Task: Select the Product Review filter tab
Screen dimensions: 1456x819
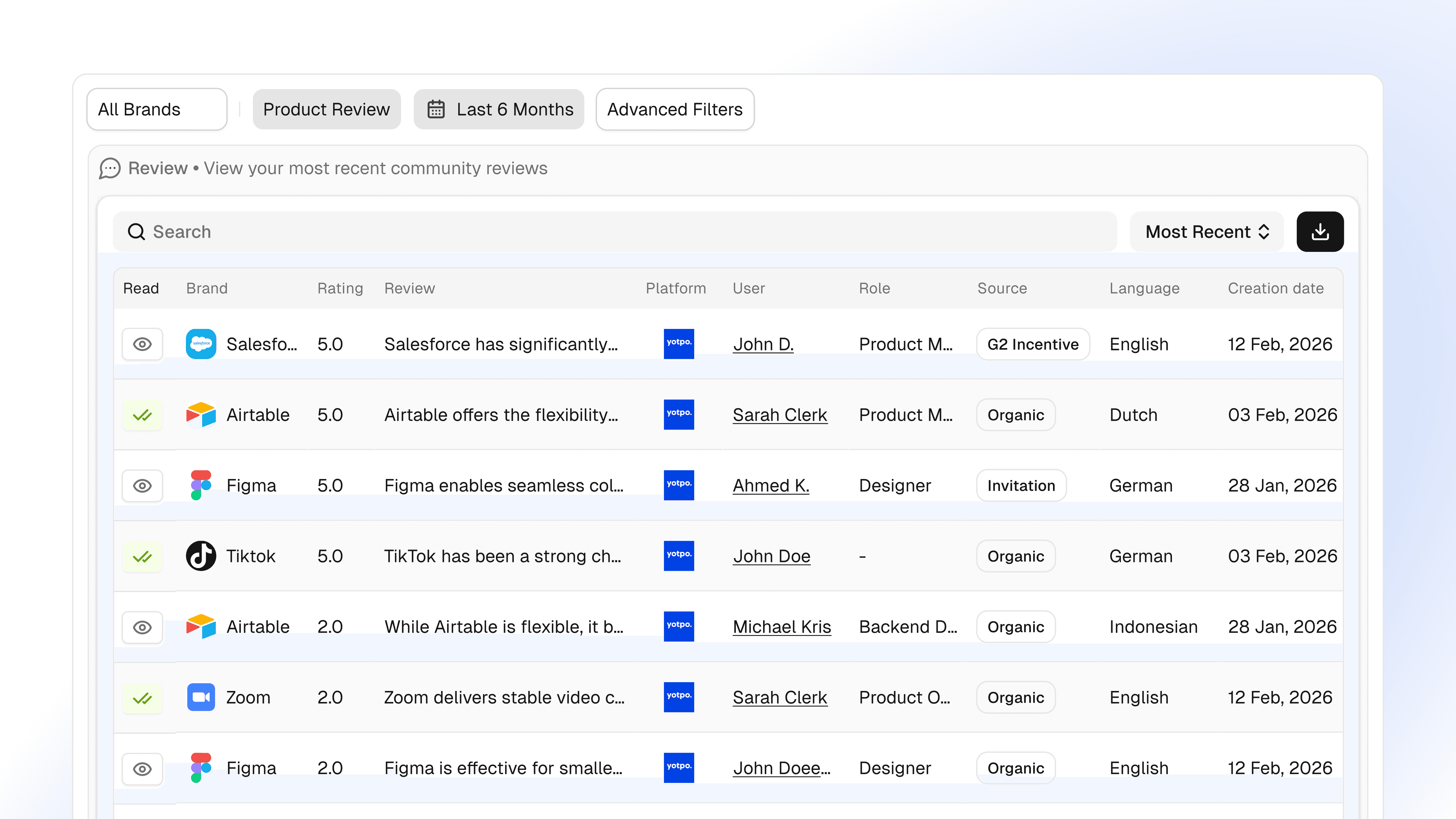Action: [x=326, y=109]
